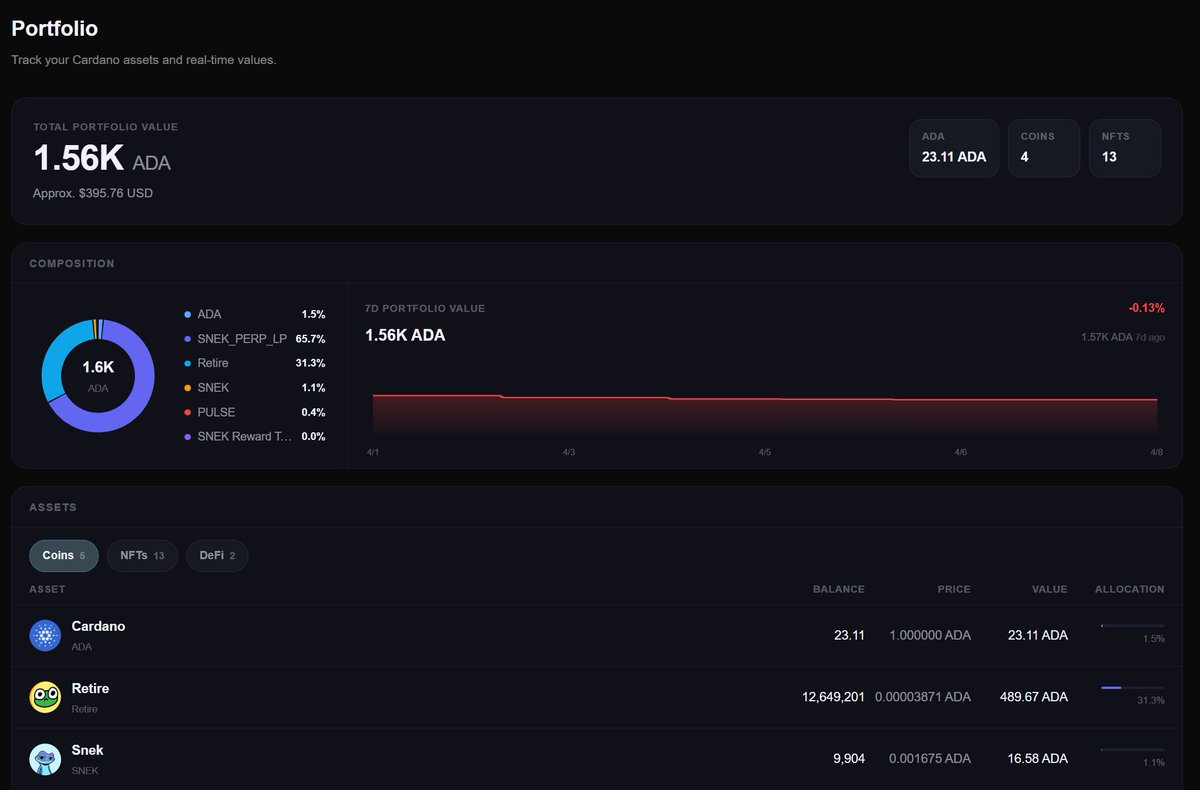The height and width of the screenshot is (790, 1200).
Task: Click the SNEK_PERP_LP legend color dot
Action: point(188,339)
